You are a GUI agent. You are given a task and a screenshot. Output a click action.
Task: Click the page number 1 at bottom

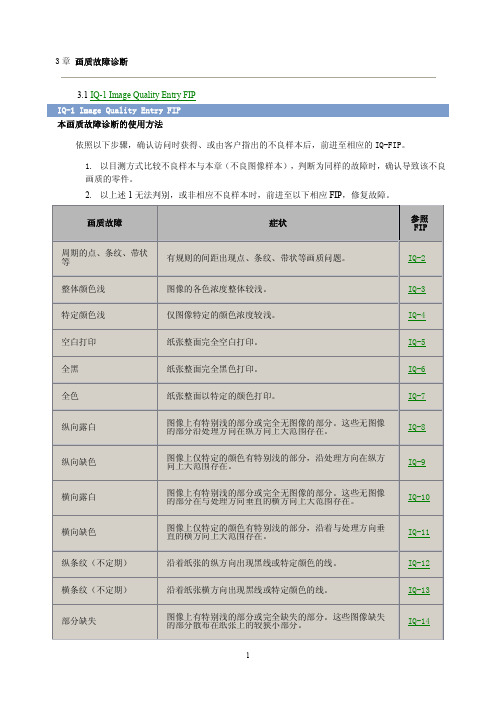(248, 655)
